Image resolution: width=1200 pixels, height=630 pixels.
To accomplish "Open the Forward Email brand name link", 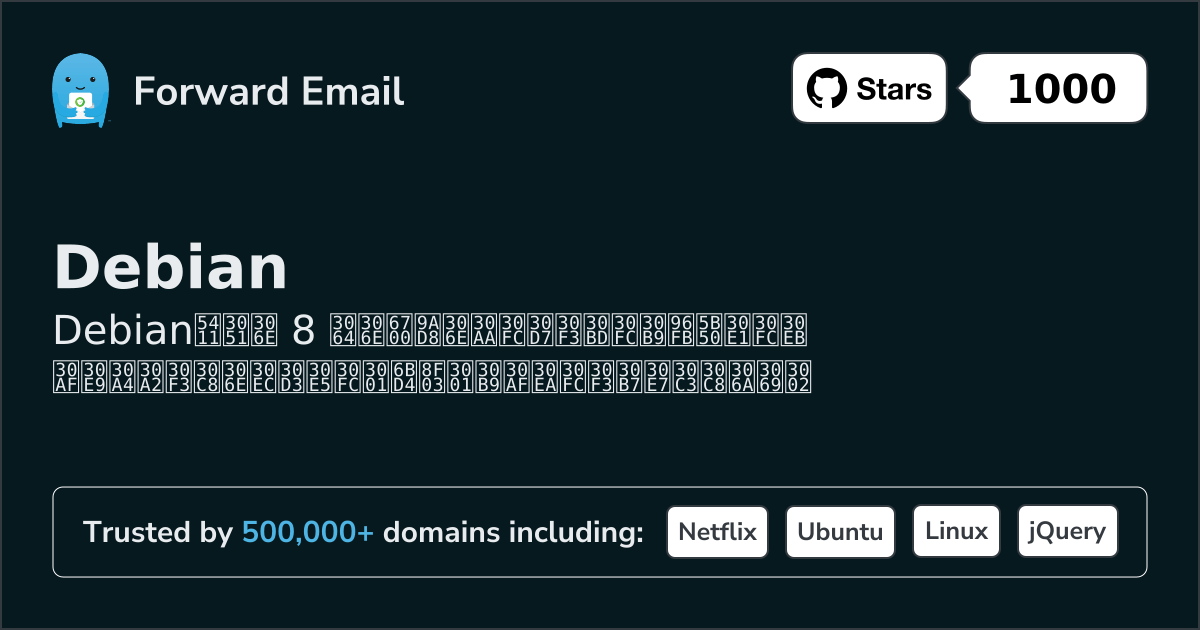I will pyautogui.click(x=268, y=91).
